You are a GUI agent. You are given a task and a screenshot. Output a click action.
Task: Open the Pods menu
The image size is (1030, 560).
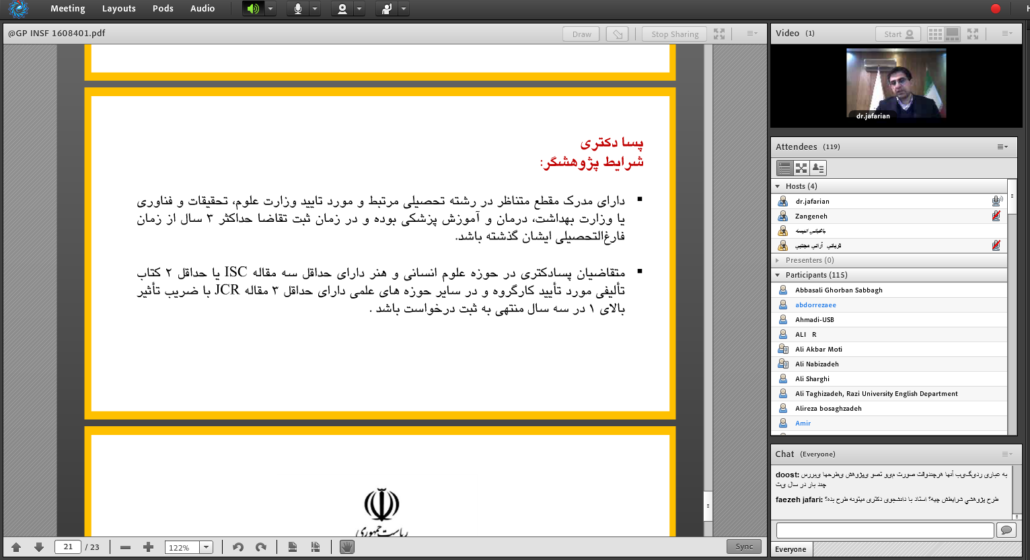[x=162, y=9]
